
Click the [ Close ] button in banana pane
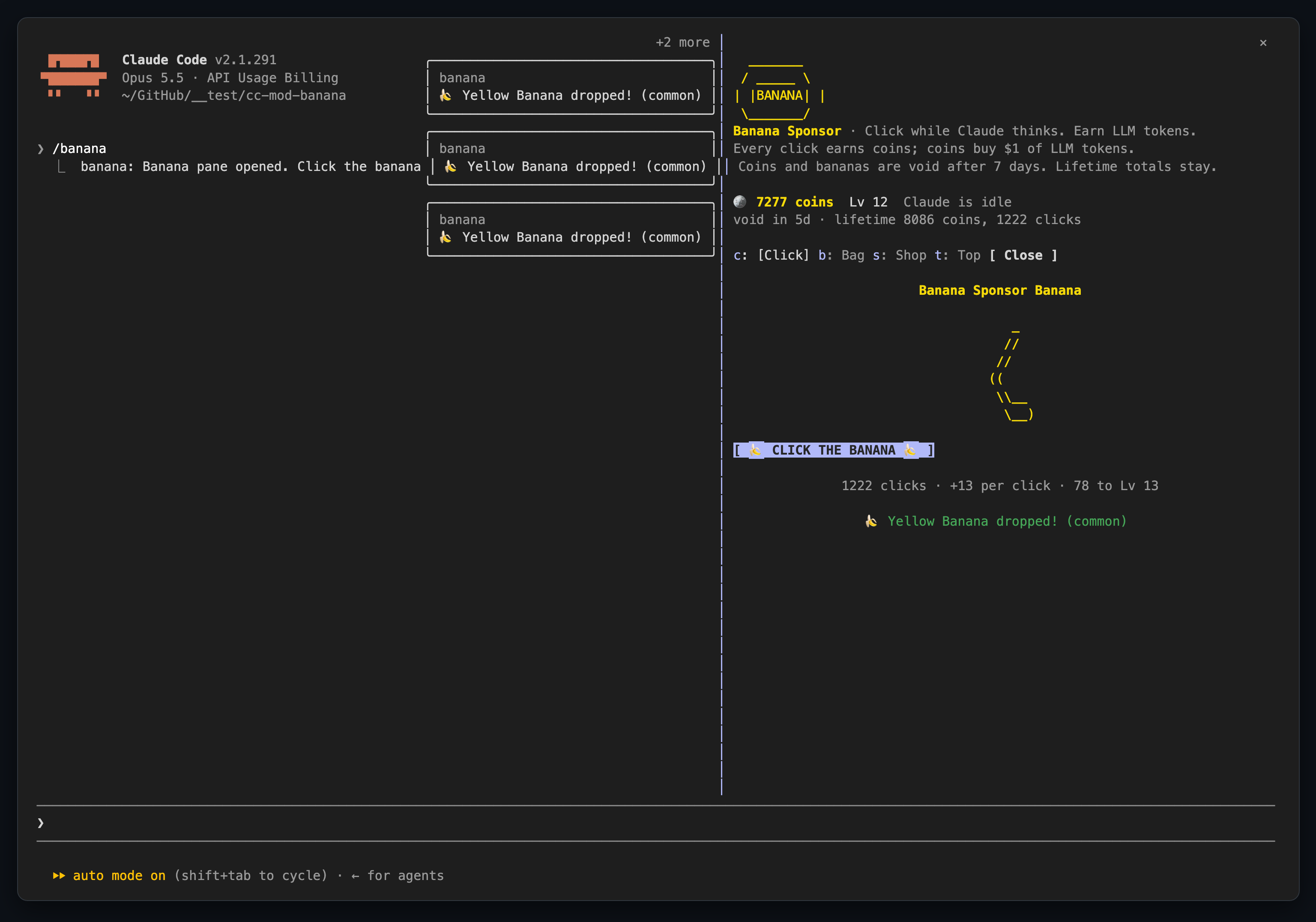pyautogui.click(x=1023, y=255)
